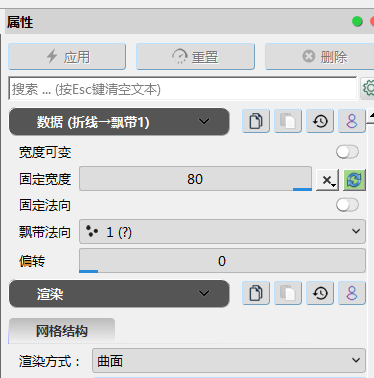Click the 重置 button
The width and height of the screenshot is (374, 378).
pyautogui.click(x=195, y=57)
